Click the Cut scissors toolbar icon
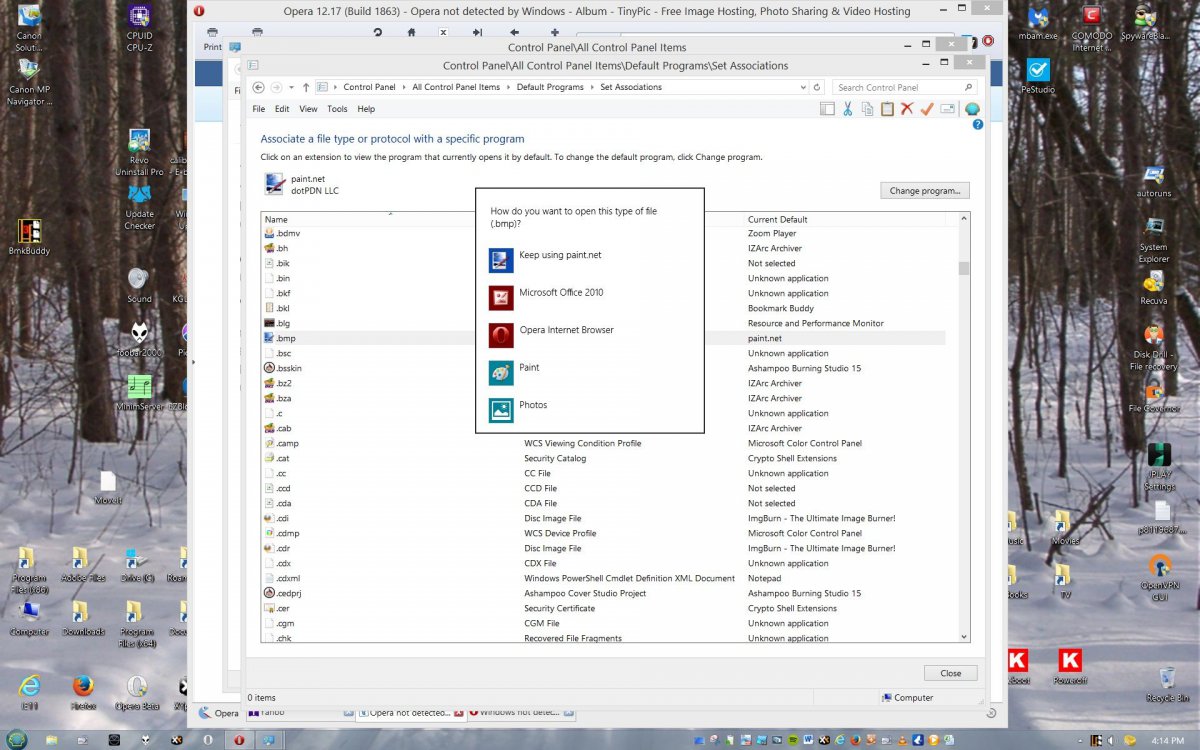 pyautogui.click(x=847, y=109)
